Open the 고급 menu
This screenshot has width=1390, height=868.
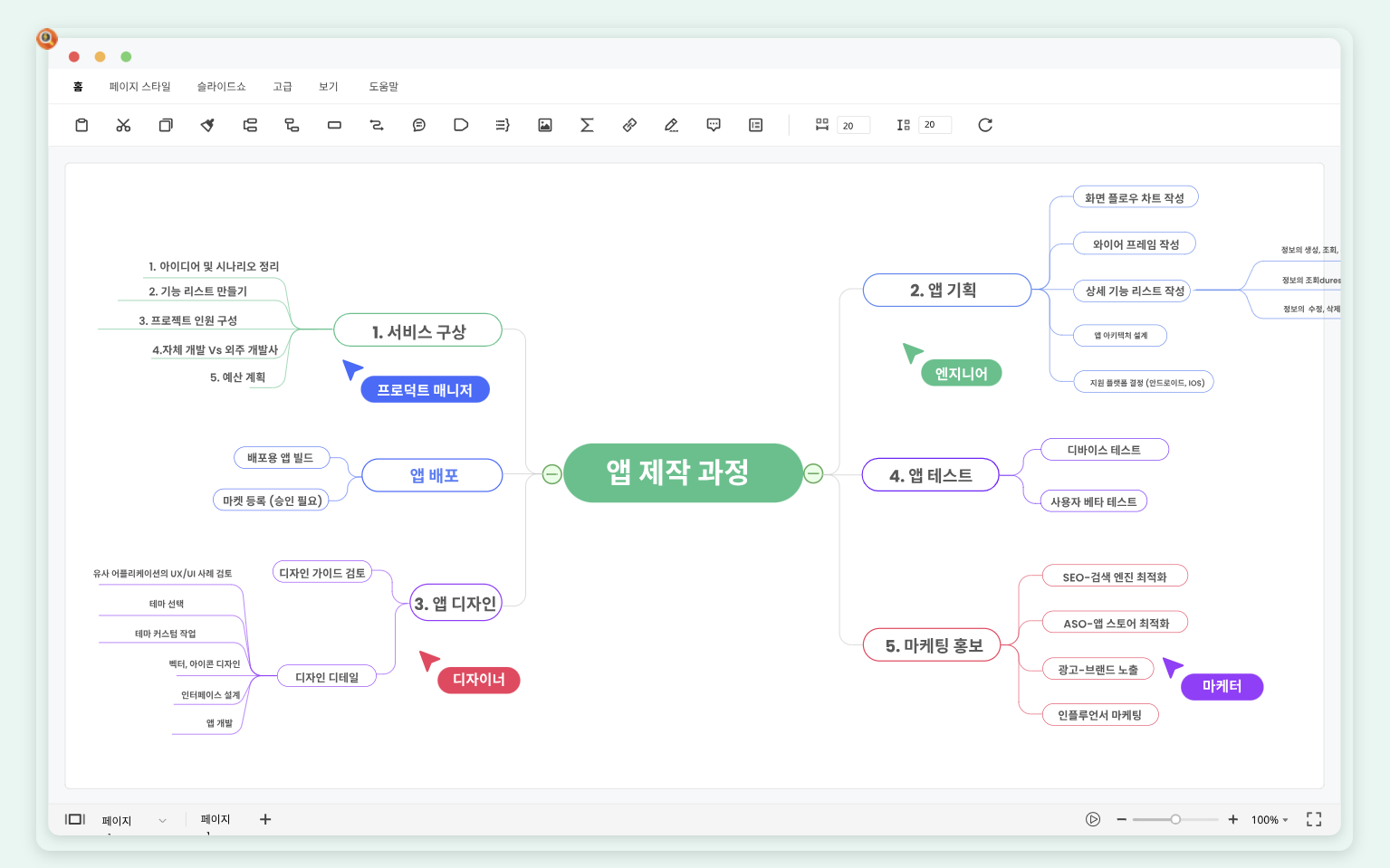tap(283, 87)
